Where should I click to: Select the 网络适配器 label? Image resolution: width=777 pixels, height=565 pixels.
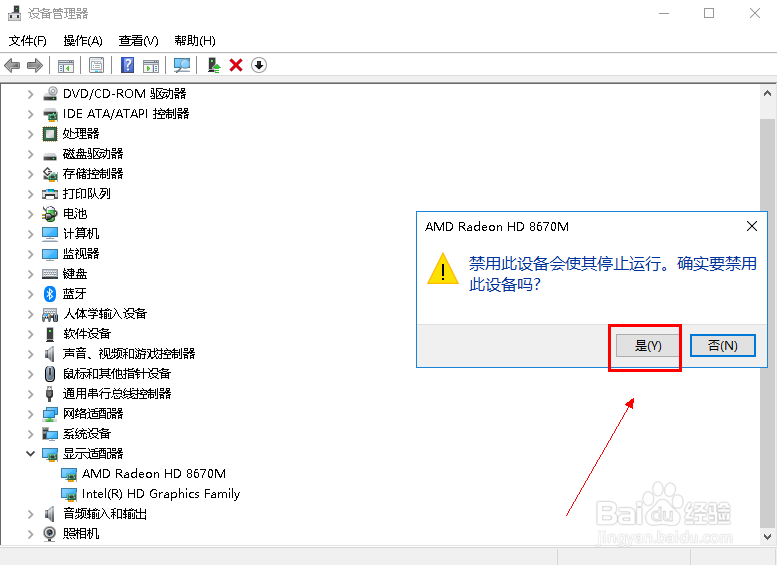93,414
